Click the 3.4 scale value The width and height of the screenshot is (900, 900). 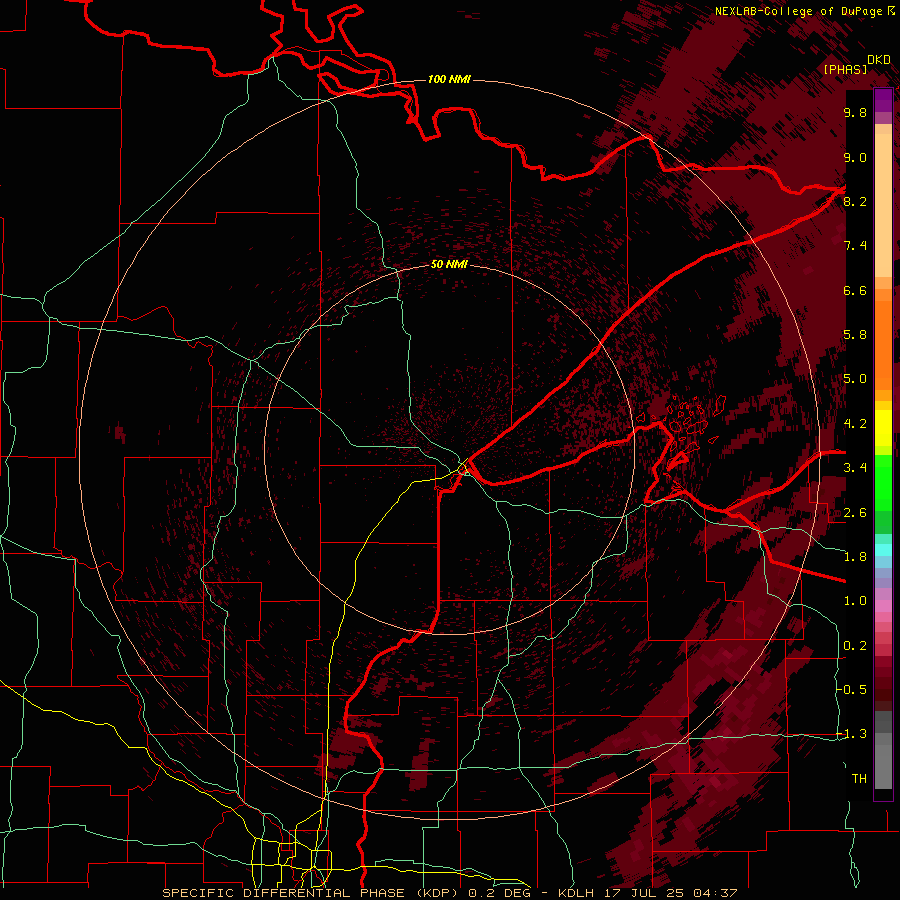(855, 468)
